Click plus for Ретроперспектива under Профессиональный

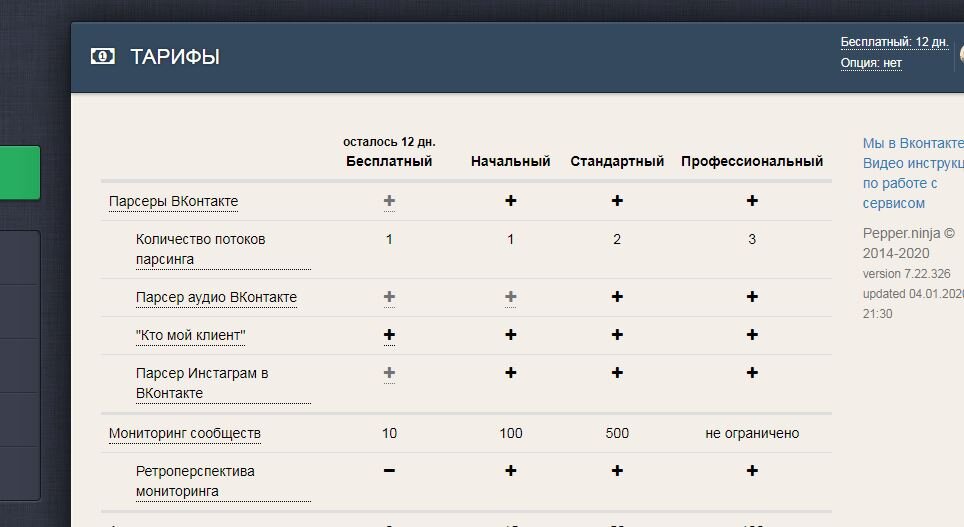(x=752, y=471)
